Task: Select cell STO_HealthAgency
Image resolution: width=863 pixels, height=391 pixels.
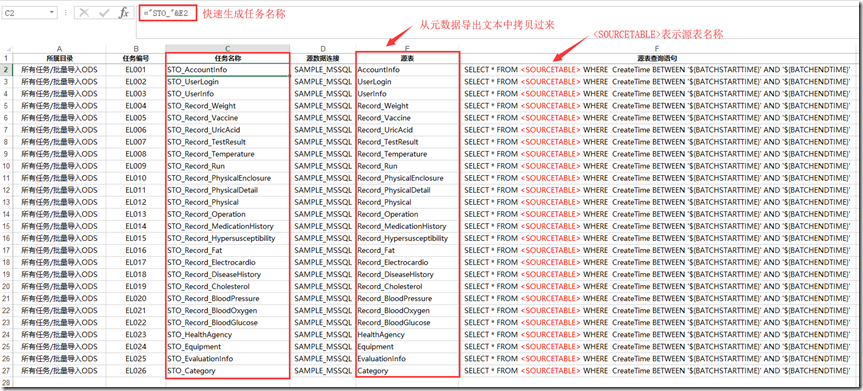Action: 228,335
